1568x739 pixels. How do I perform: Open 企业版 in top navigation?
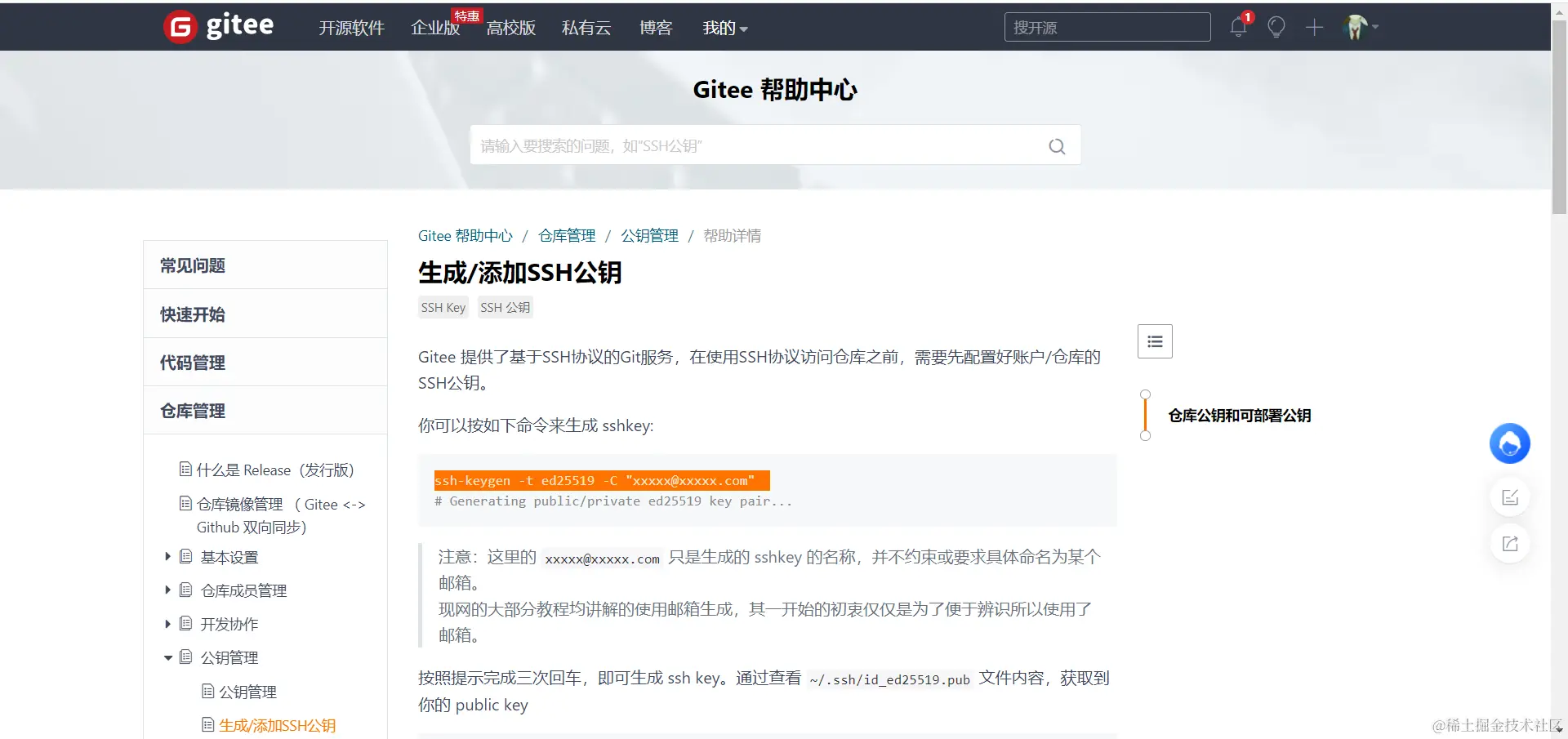click(435, 28)
